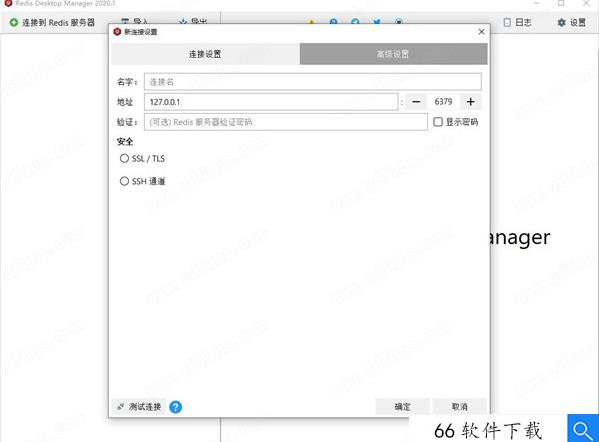Click the green plus connect-to-Redis icon
The height and width of the screenshot is (442, 599).
point(14,23)
